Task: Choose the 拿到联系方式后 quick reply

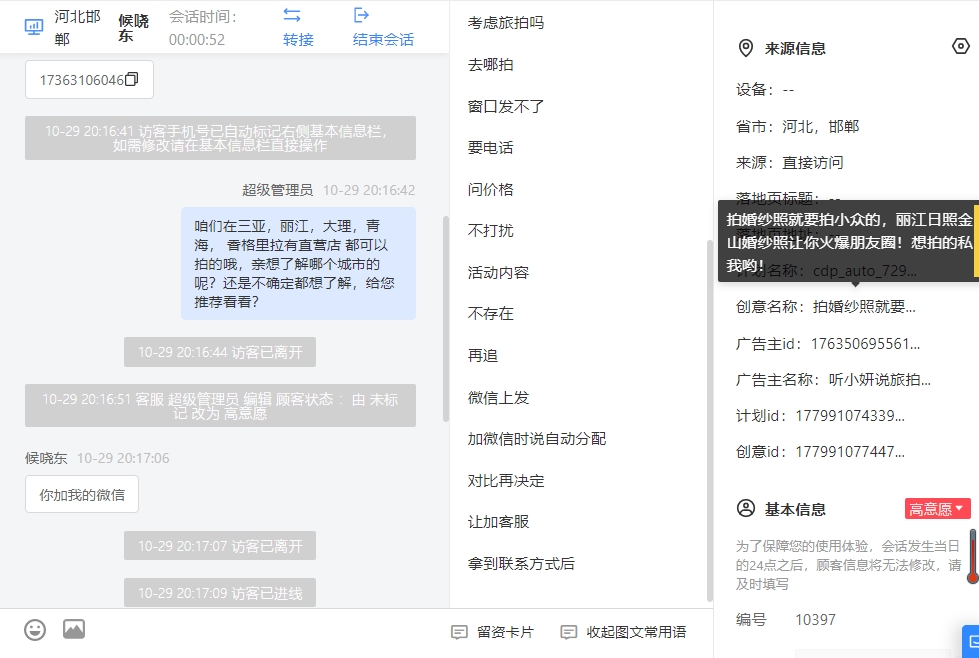Action: (521, 564)
